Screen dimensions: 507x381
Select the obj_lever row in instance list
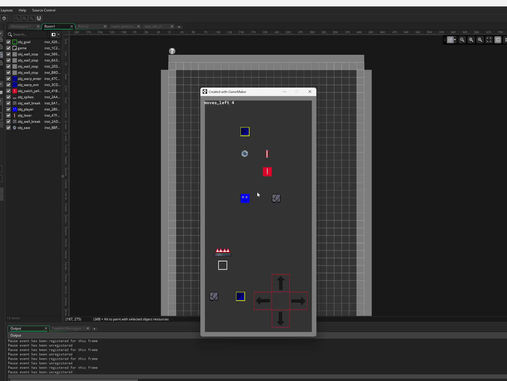(x=33, y=115)
